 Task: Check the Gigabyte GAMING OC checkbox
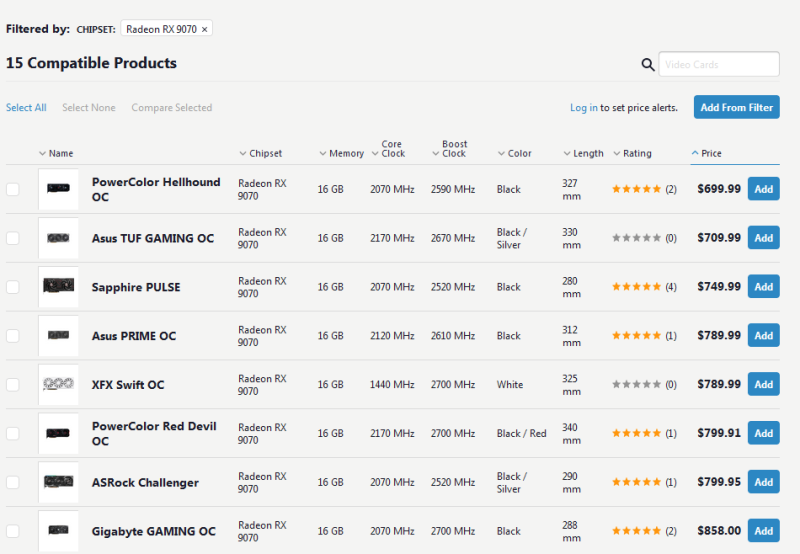[x=13, y=531]
